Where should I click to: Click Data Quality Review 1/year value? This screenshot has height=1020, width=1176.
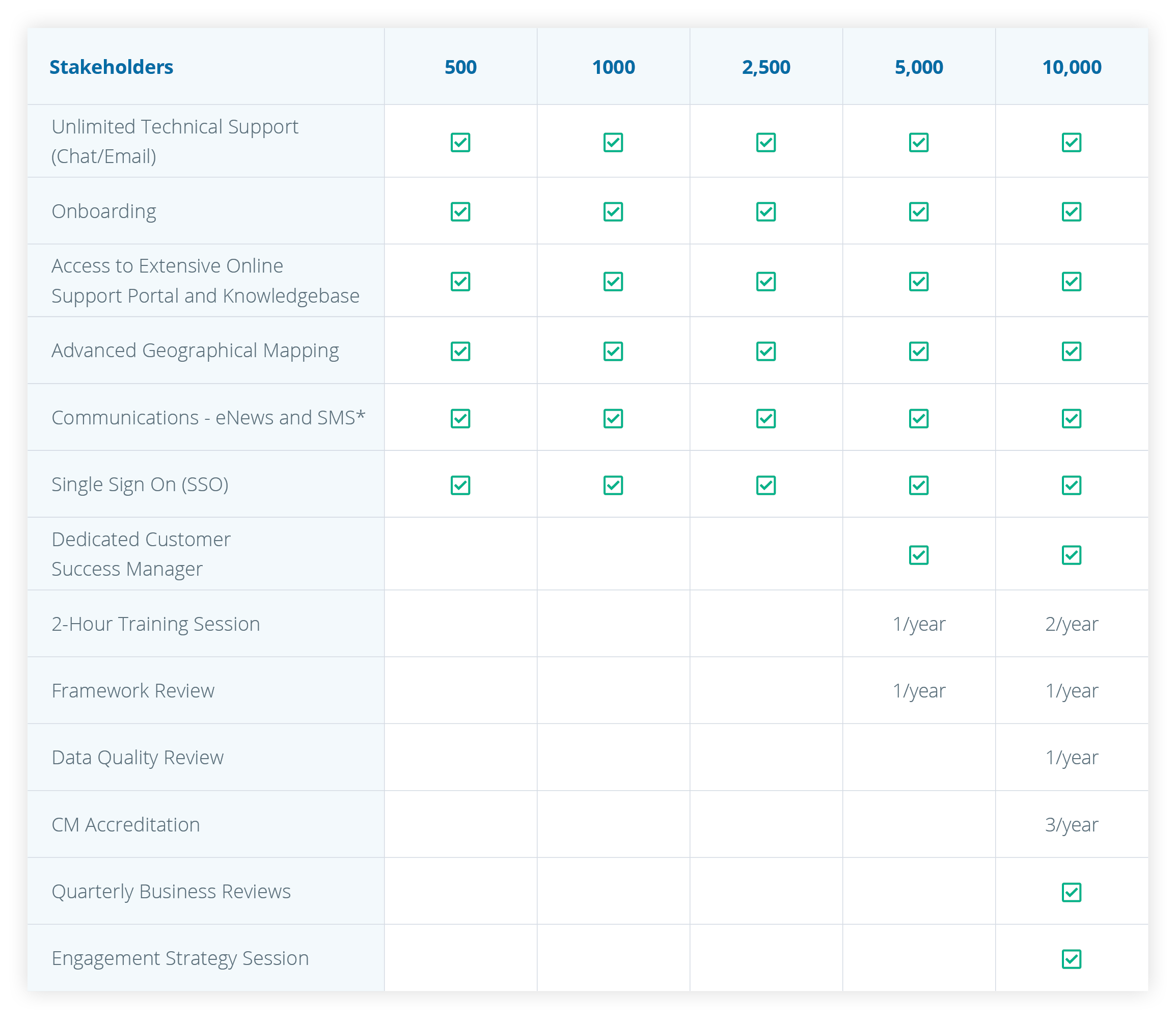[1071, 758]
